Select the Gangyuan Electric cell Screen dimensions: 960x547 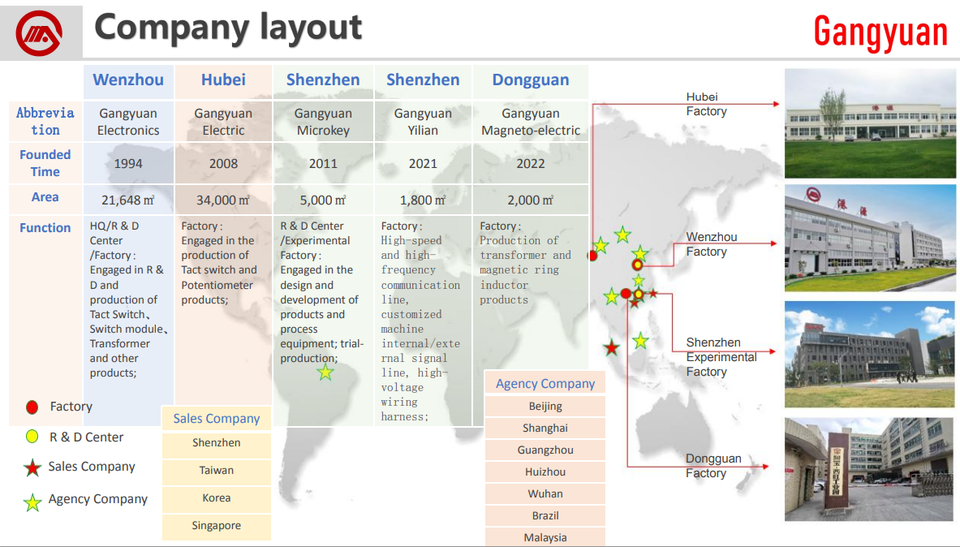[x=223, y=121]
